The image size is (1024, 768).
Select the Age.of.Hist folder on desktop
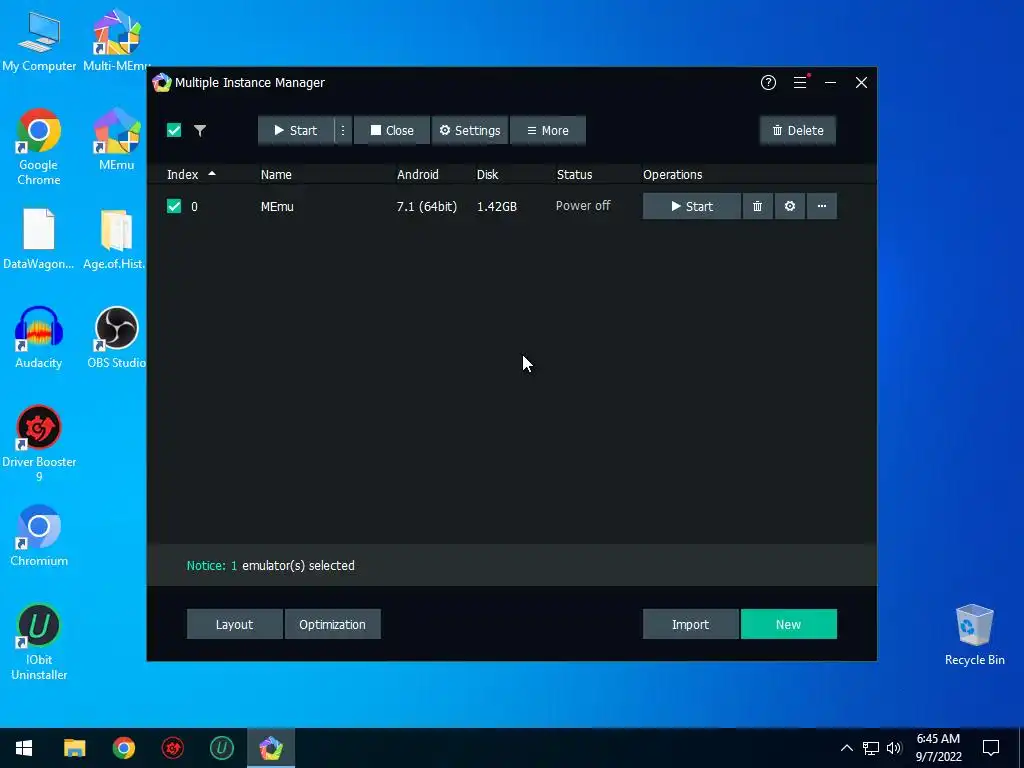coord(116,239)
